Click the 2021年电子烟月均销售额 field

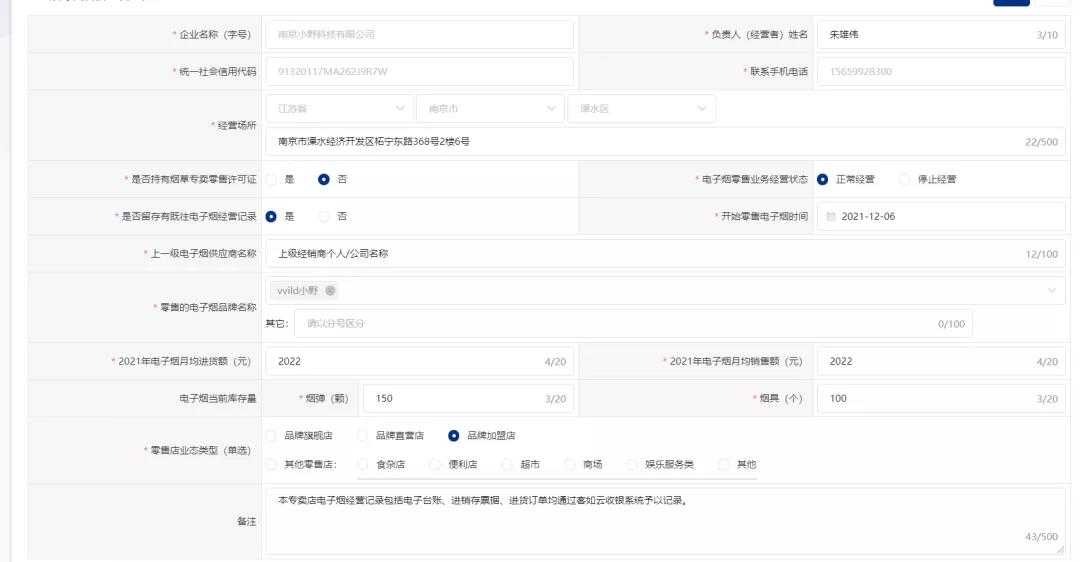click(941, 361)
